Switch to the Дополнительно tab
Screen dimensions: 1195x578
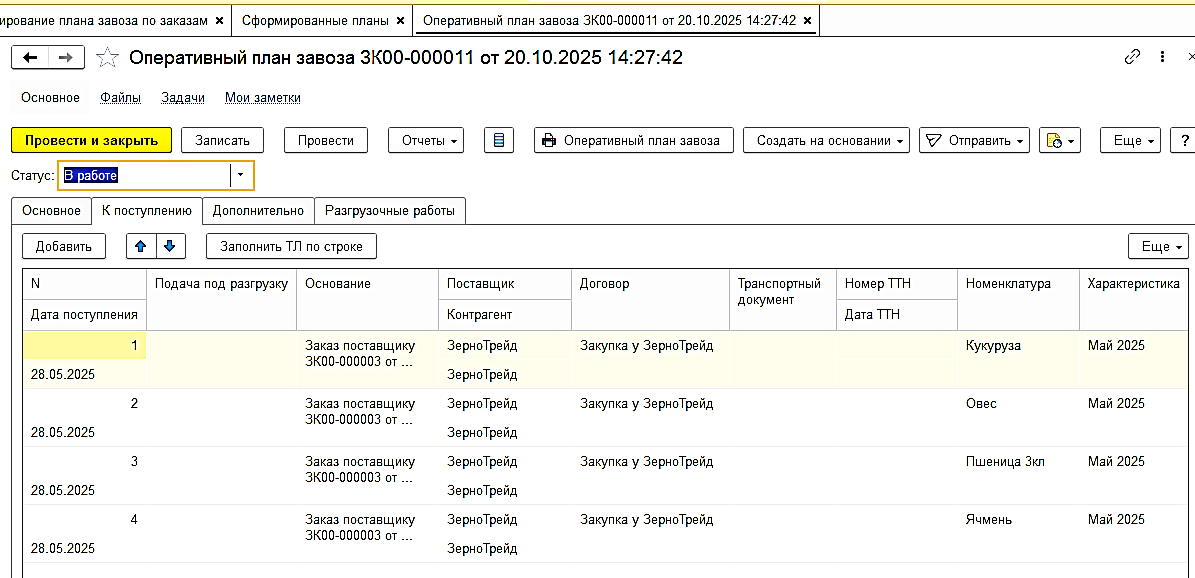pos(258,211)
